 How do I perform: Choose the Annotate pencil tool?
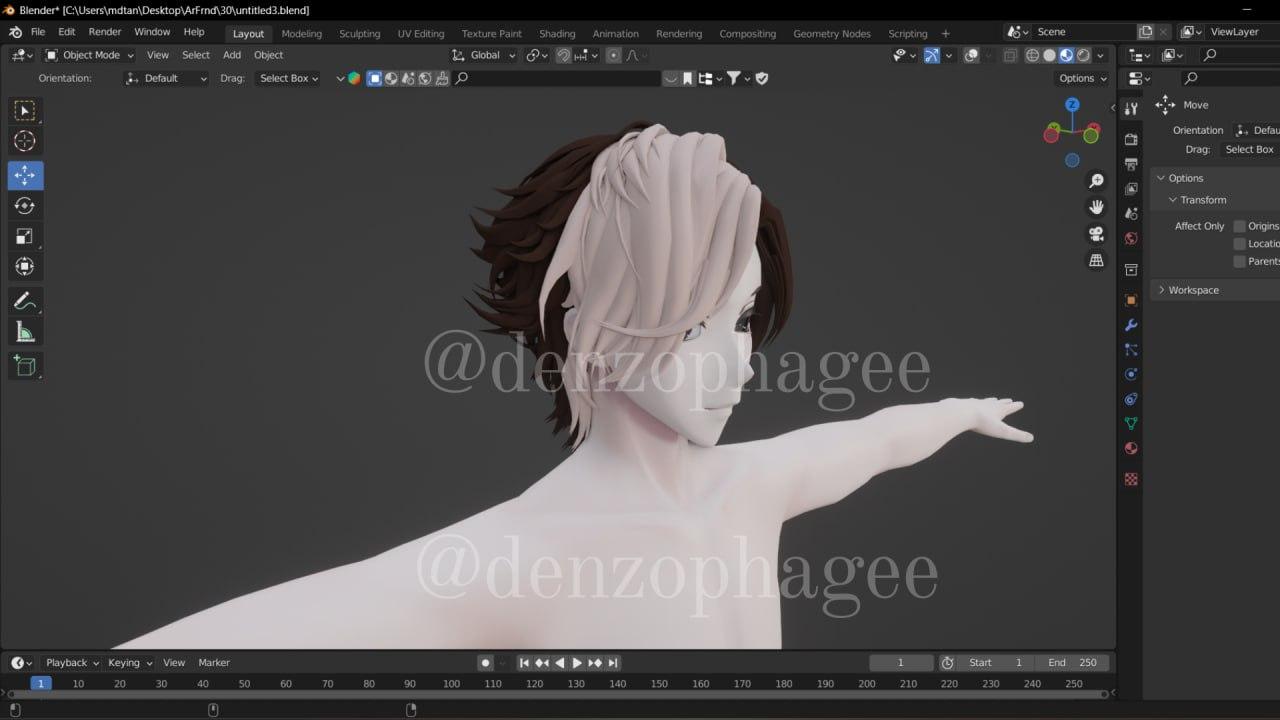coord(25,301)
